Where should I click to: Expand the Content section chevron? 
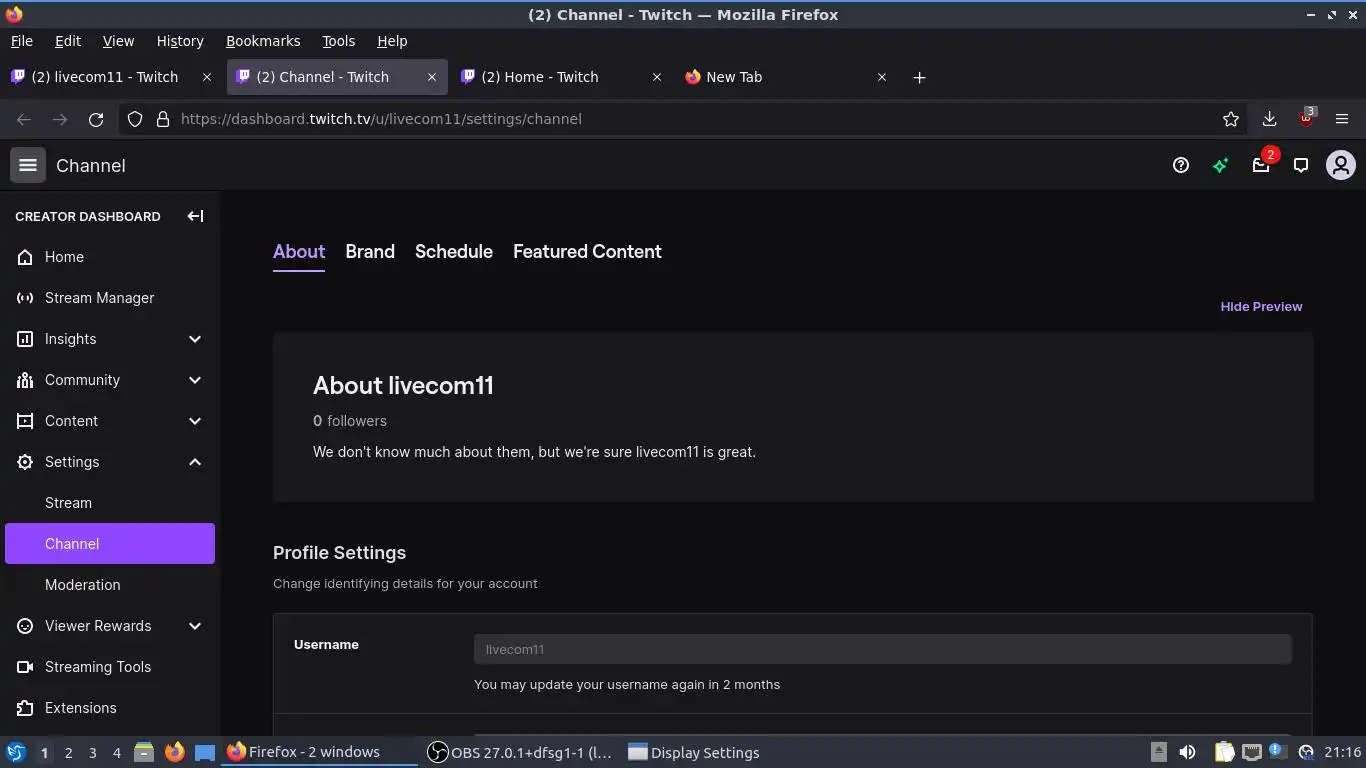click(195, 421)
